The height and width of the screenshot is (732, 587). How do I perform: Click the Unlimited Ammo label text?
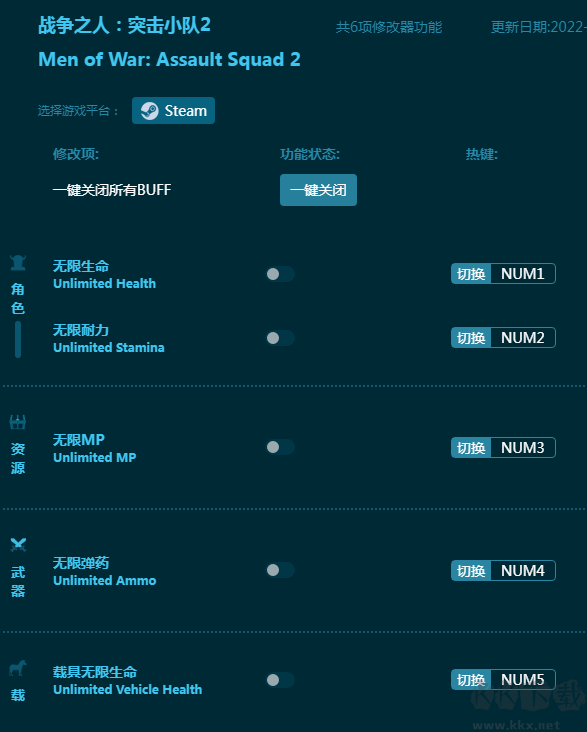(x=105, y=581)
